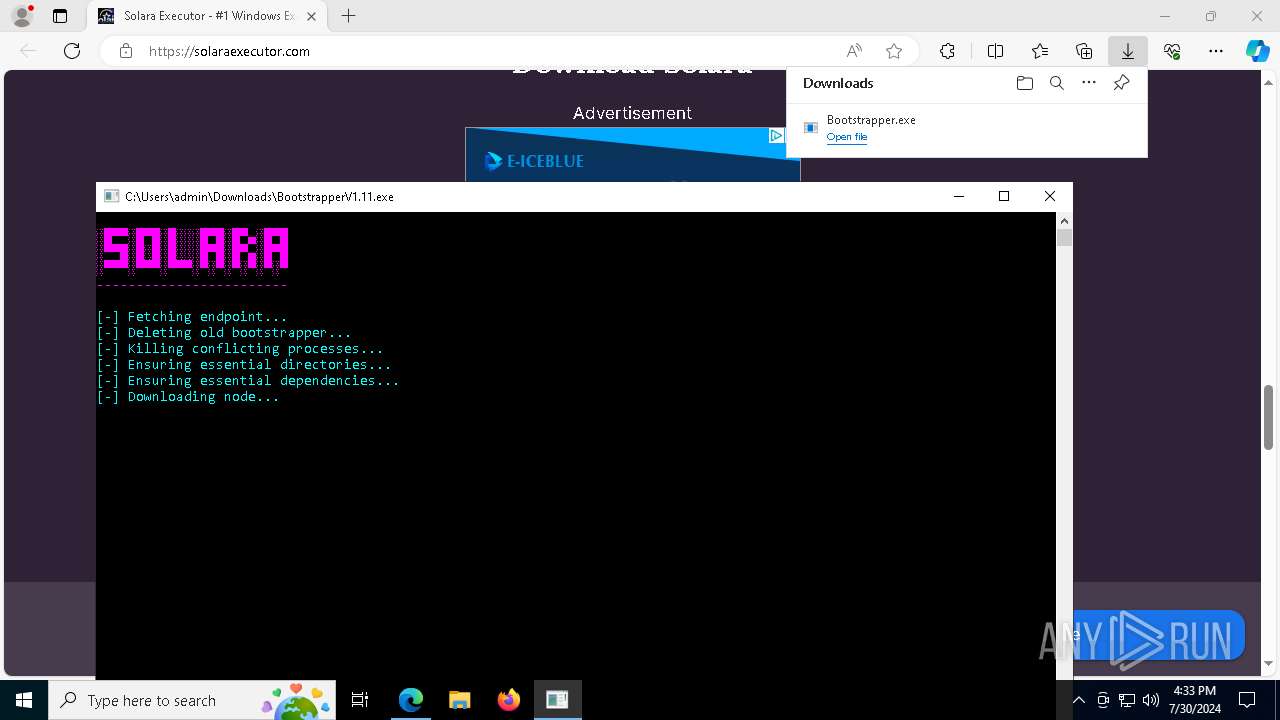The image size is (1280, 720).
Task: Select the console app taskbar button
Action: 557,700
